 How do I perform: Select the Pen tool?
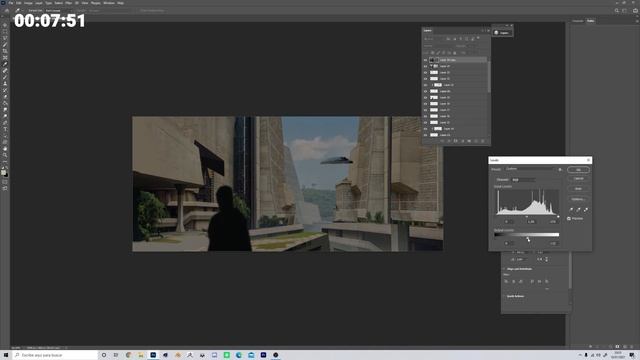pyautogui.click(x=5, y=122)
